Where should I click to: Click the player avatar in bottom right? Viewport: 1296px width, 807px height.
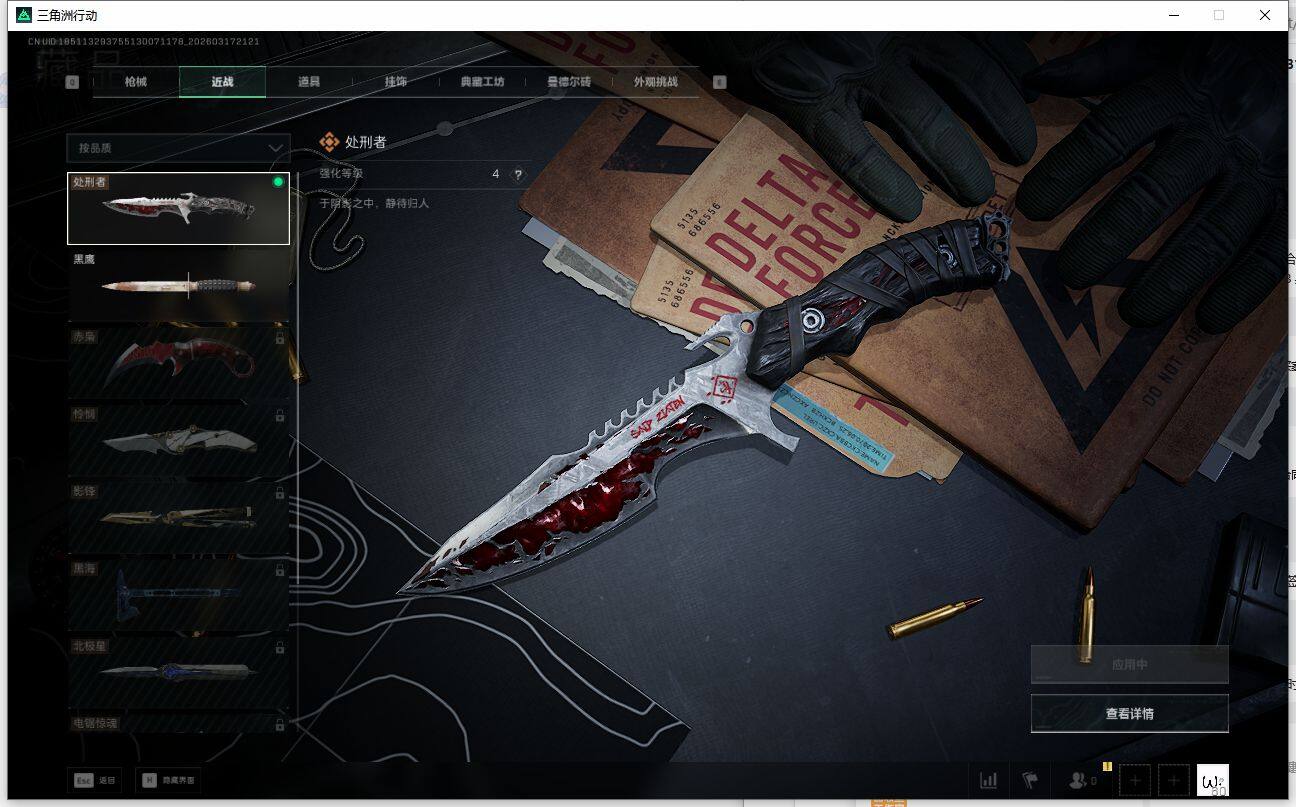coord(1212,780)
